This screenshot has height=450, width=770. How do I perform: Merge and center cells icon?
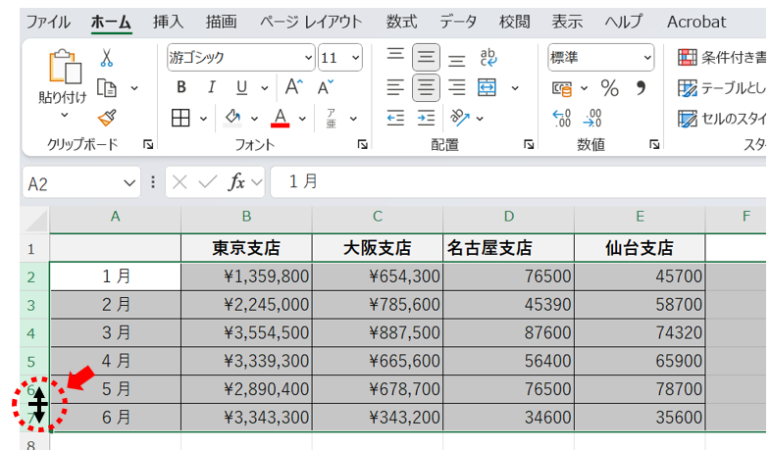(x=487, y=87)
